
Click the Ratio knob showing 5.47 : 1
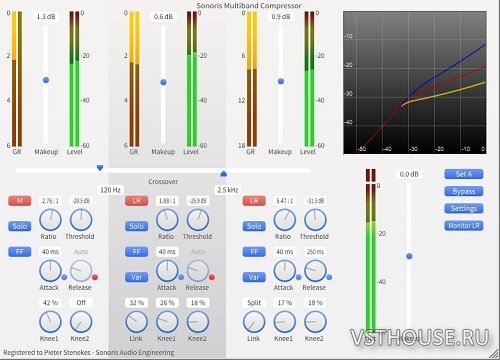coord(285,220)
